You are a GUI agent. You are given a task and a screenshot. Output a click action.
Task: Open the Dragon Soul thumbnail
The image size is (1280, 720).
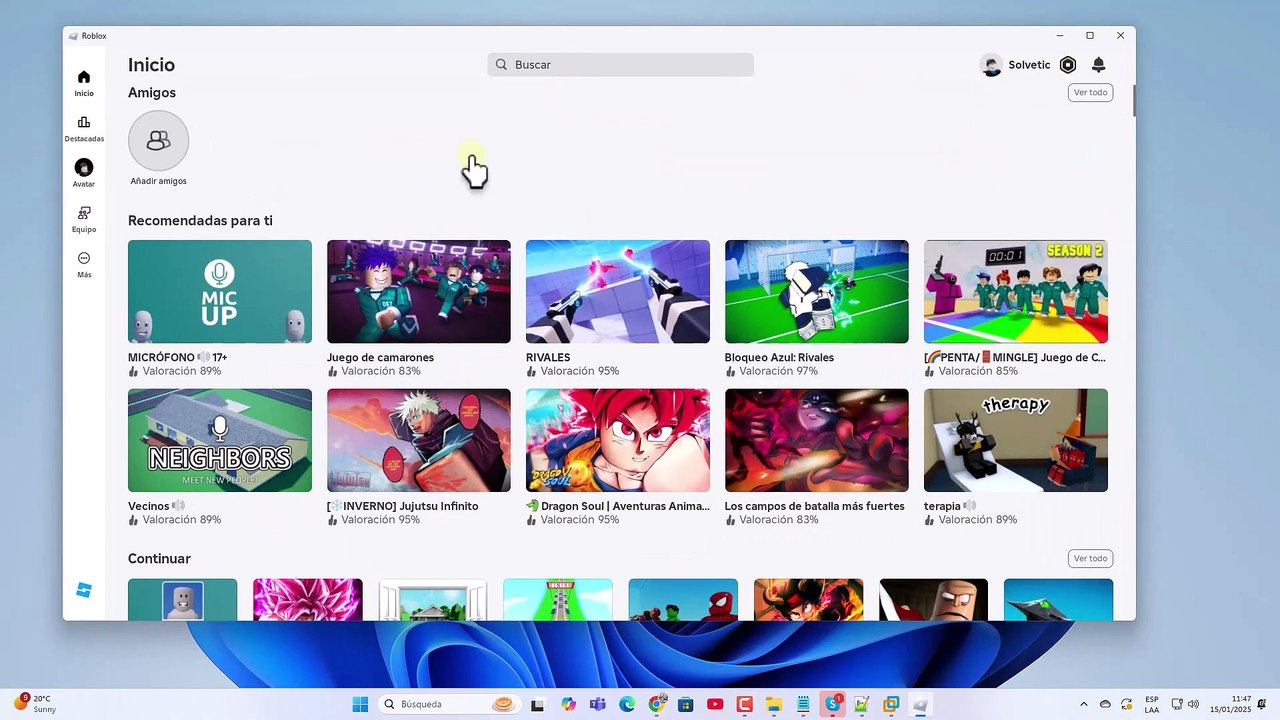pyautogui.click(x=618, y=440)
